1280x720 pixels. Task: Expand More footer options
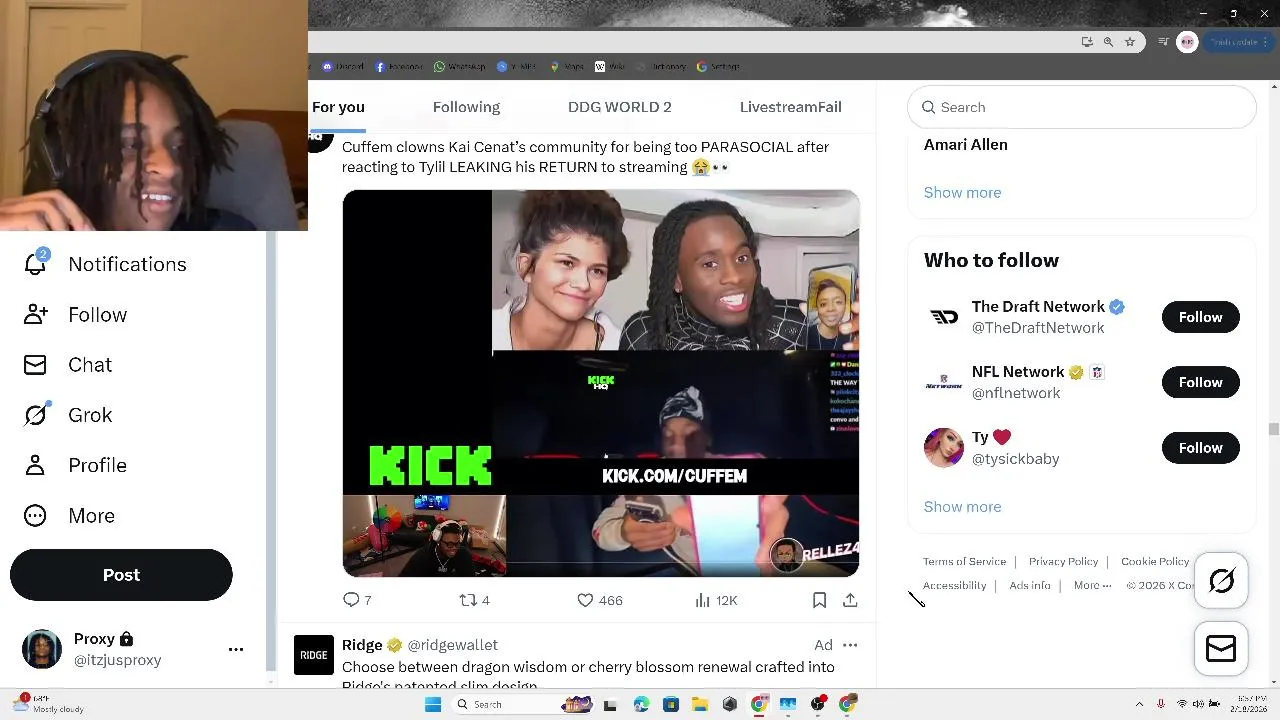tap(1092, 586)
